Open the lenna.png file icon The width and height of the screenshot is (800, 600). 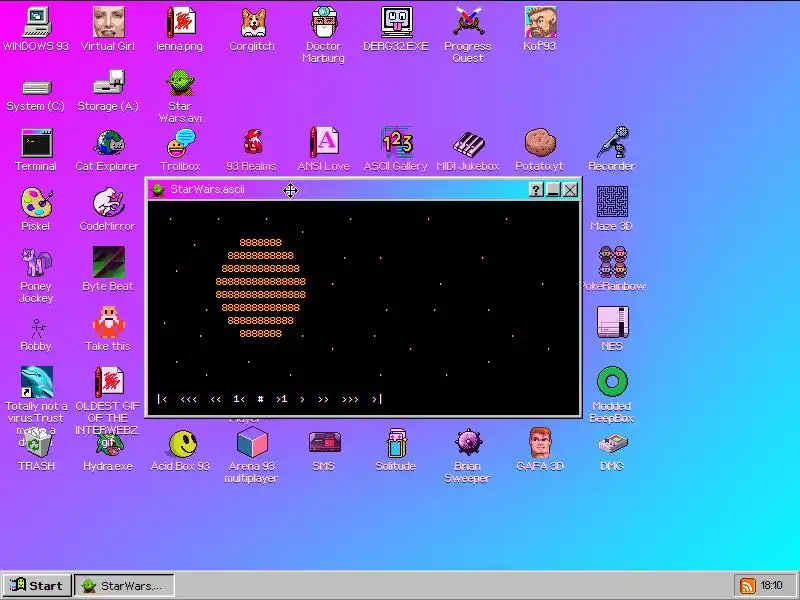180,29
